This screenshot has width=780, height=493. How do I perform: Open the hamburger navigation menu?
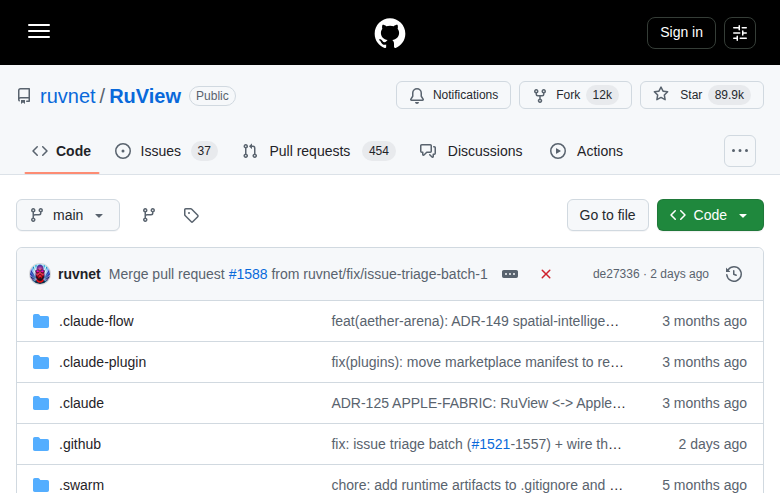tap(39, 31)
